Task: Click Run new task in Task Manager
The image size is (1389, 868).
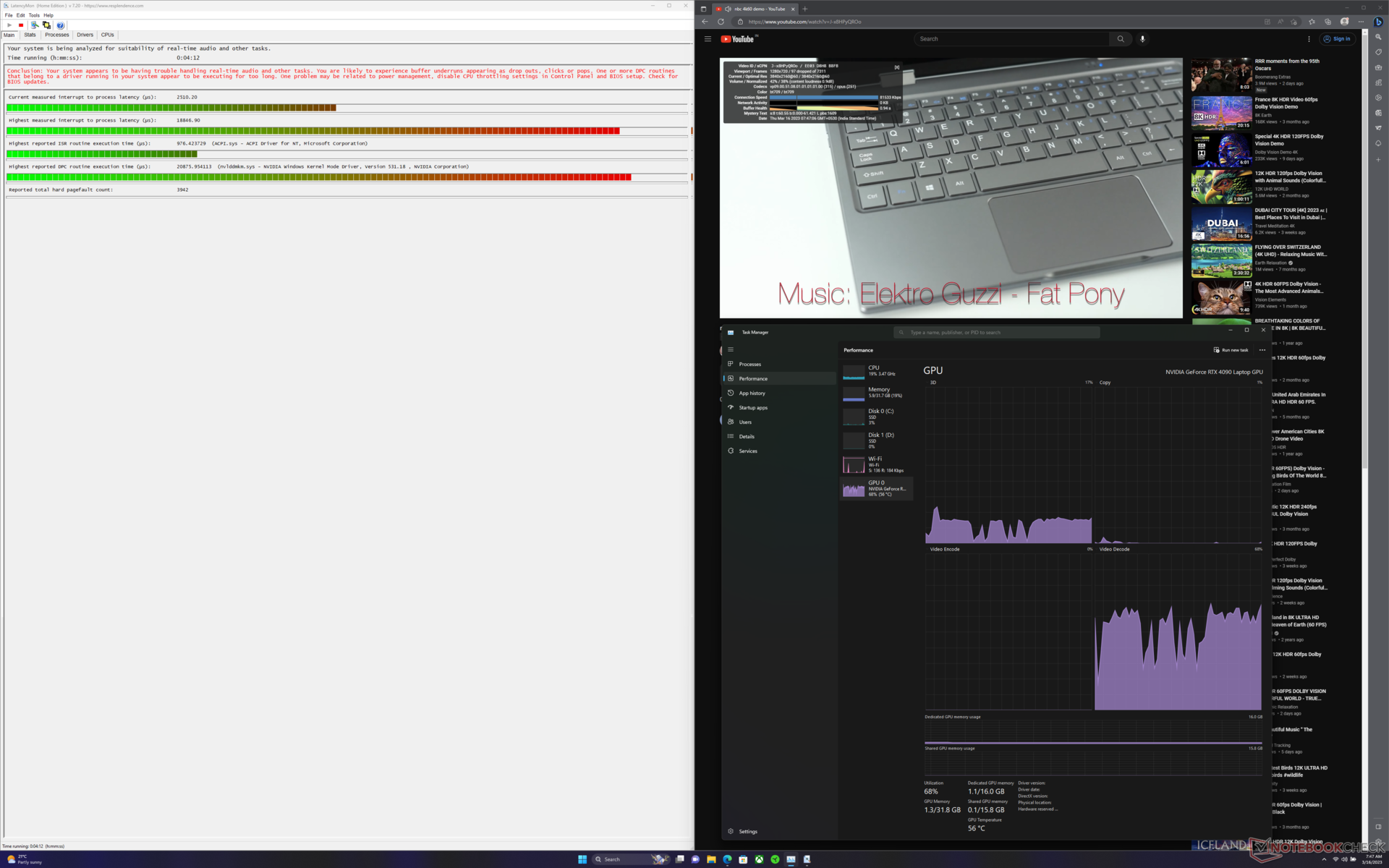Action: click(x=1231, y=350)
